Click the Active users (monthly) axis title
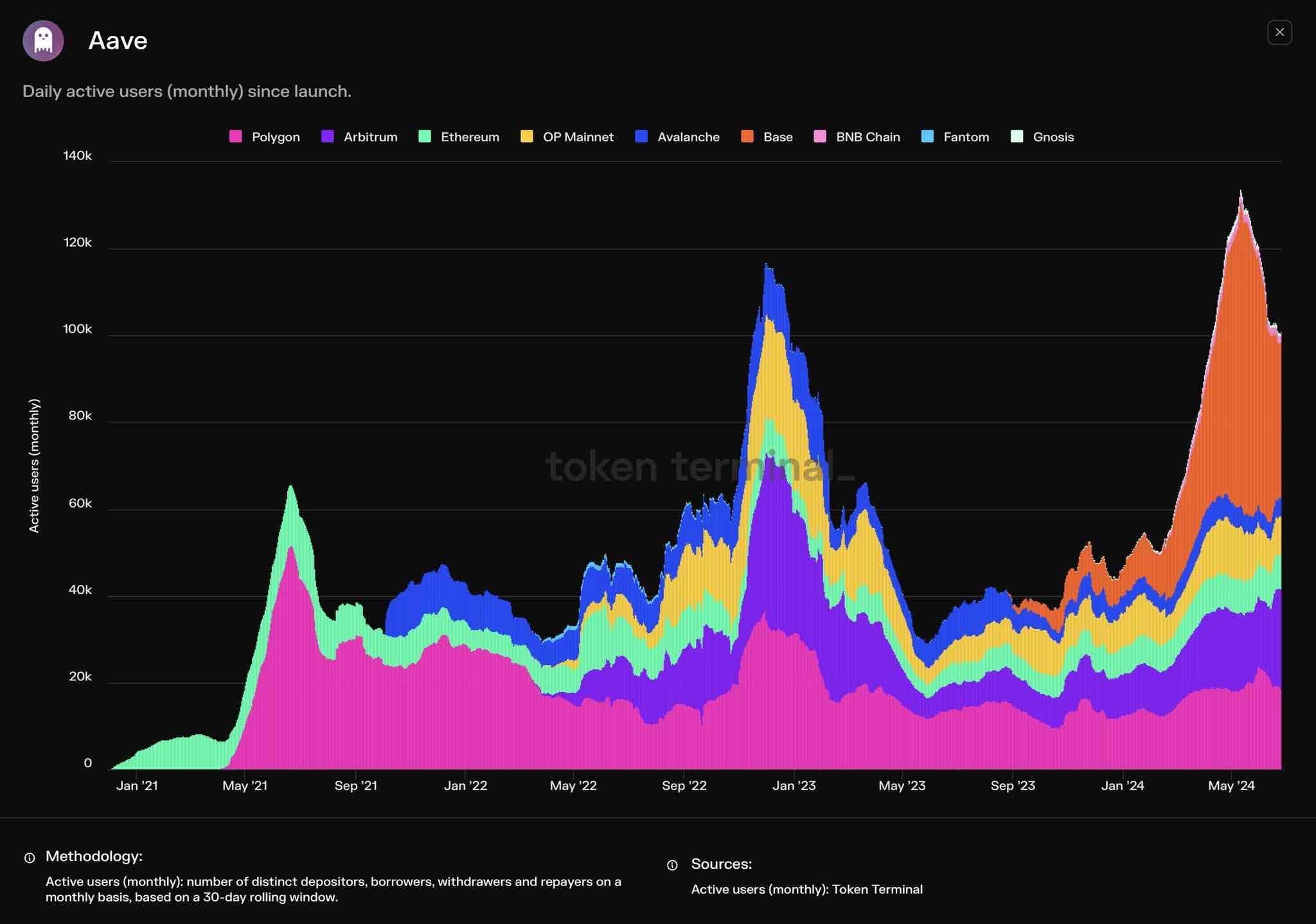 pos(34,465)
